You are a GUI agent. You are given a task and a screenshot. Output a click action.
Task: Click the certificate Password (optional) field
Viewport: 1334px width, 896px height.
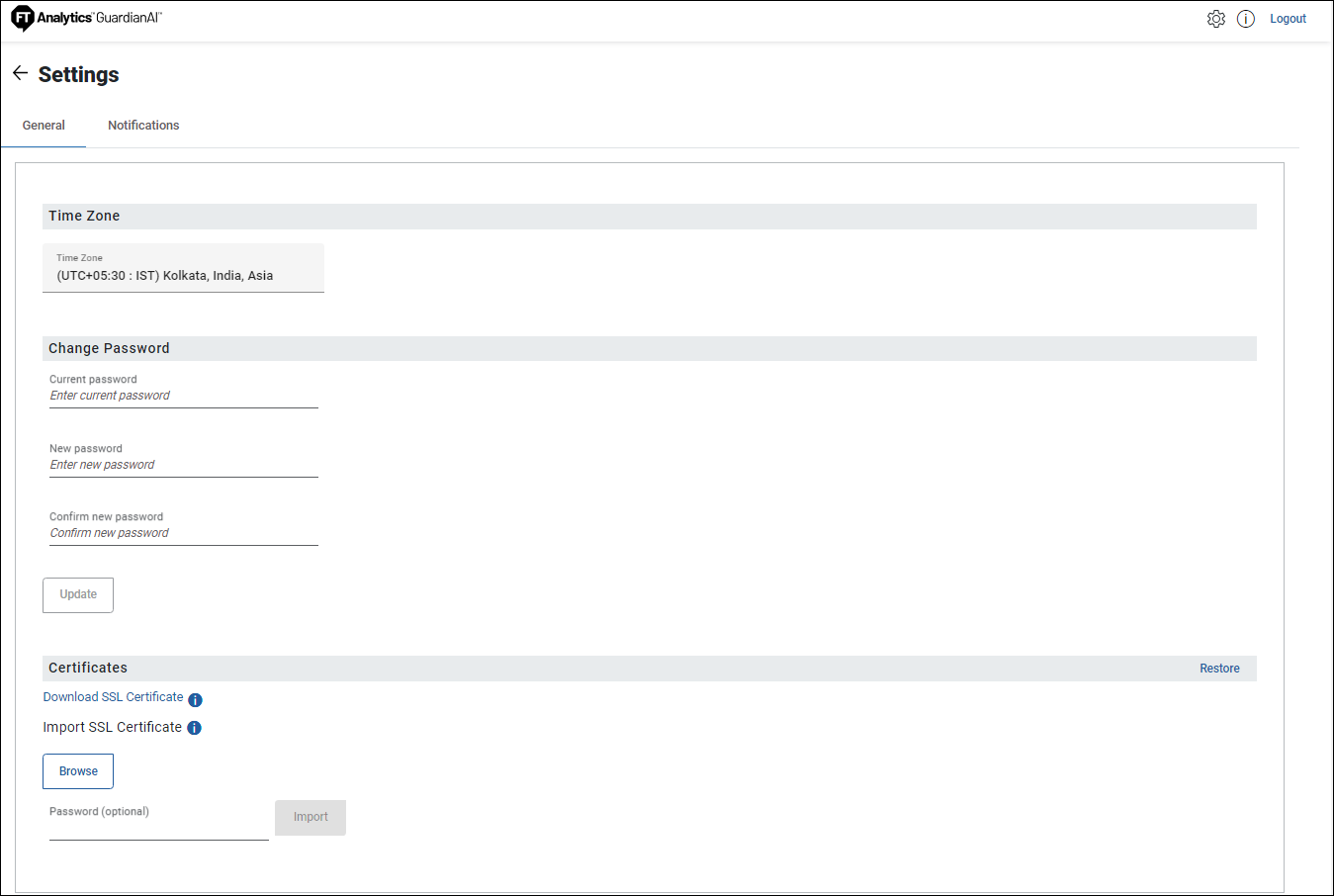(158, 827)
